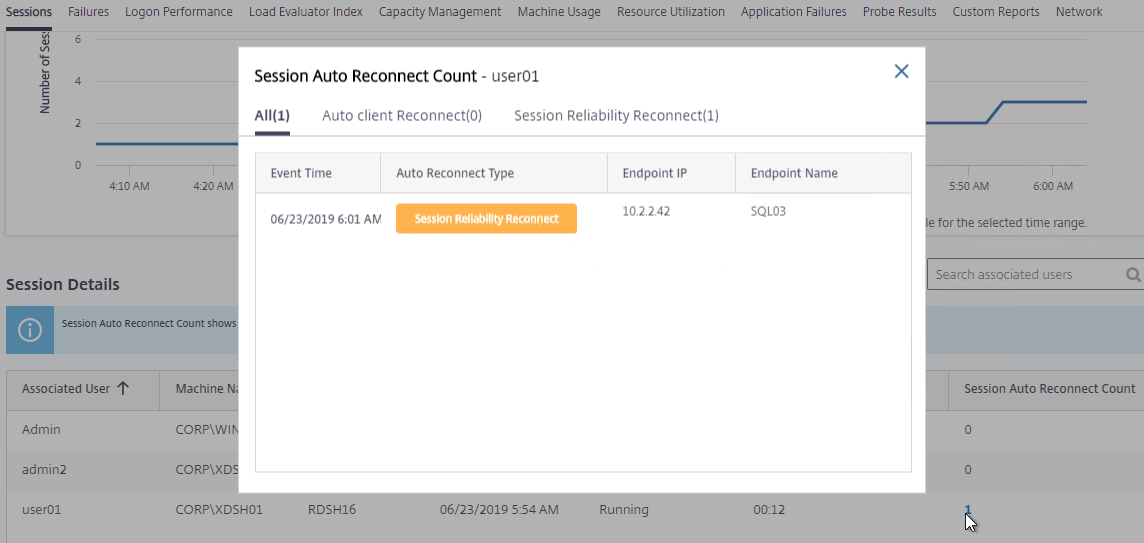Close the Session Auto Reconnect Count dialog
The image size is (1144, 543).
[x=901, y=71]
